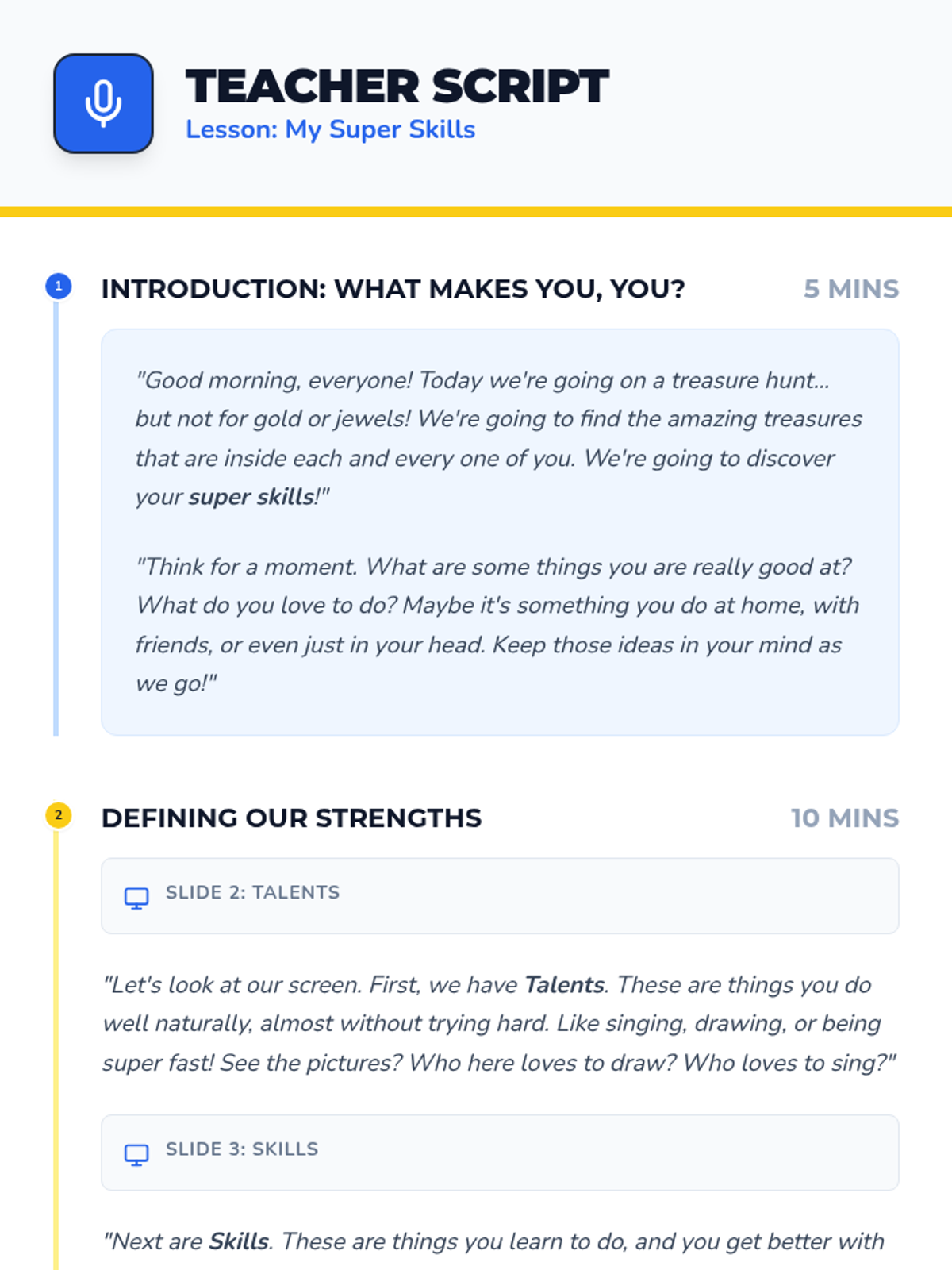Click the bold 'Talents' word
This screenshot has width=952, height=1270.
click(x=564, y=985)
